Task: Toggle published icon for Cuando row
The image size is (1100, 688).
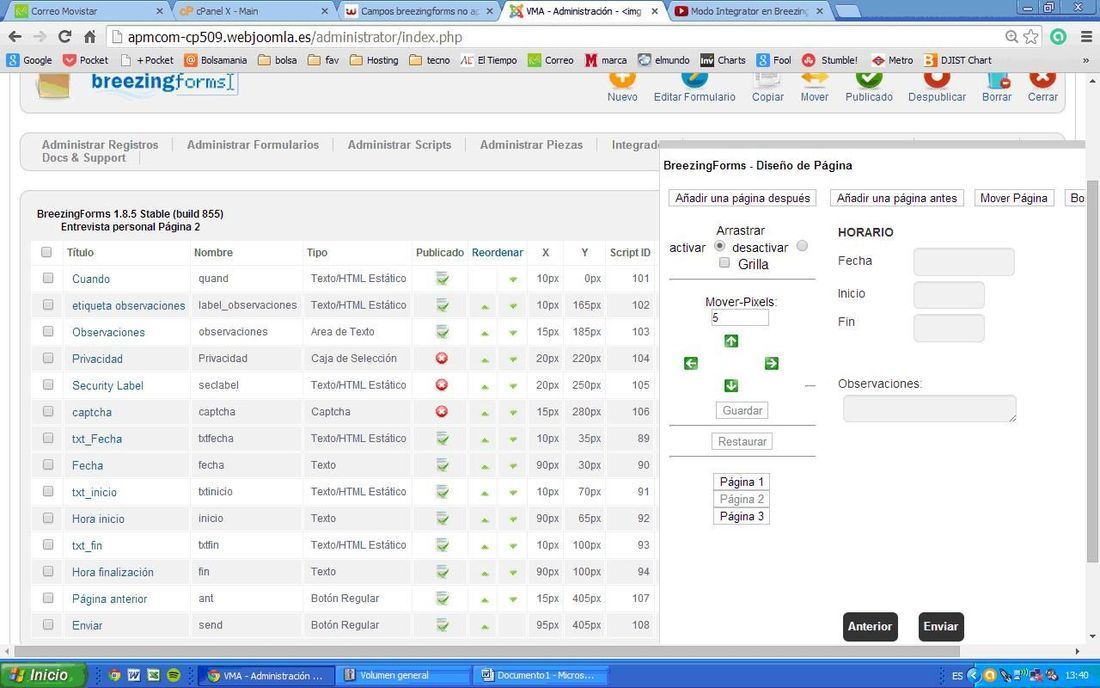Action: pos(442,278)
